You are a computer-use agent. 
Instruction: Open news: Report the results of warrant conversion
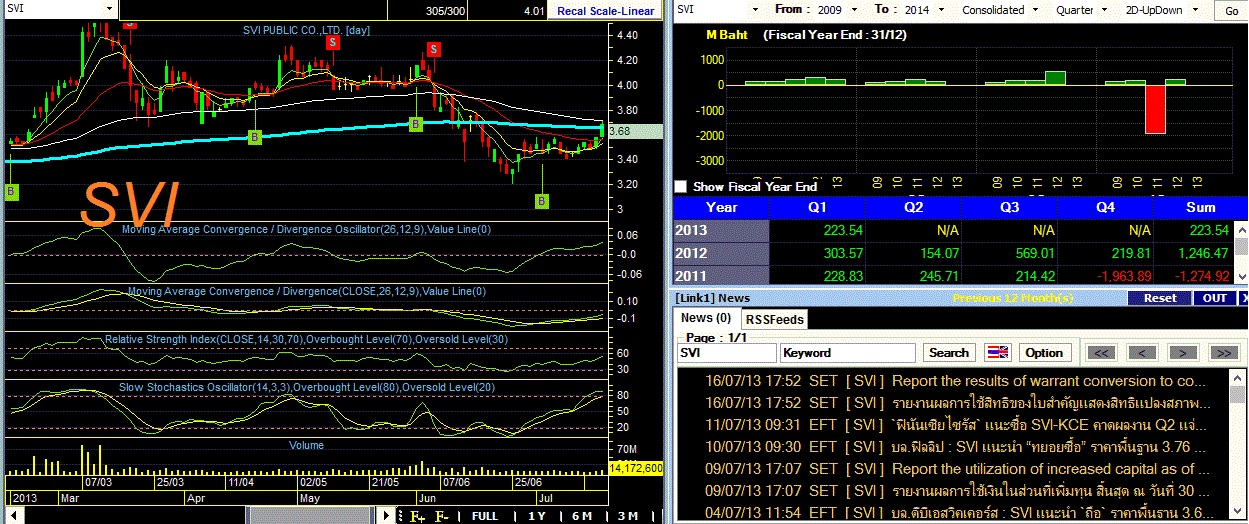click(957, 381)
